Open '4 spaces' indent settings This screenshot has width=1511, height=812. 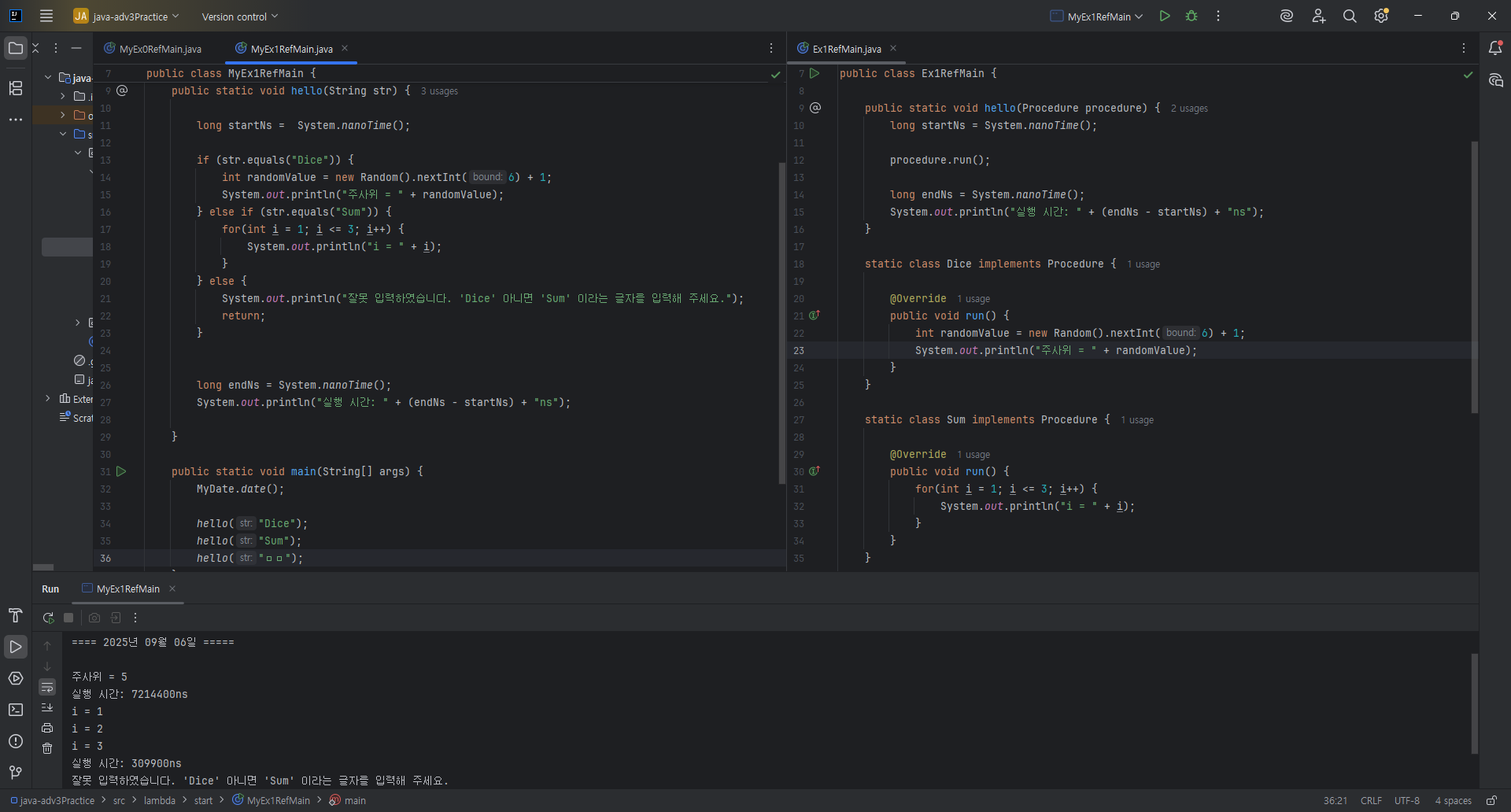pos(1453,800)
